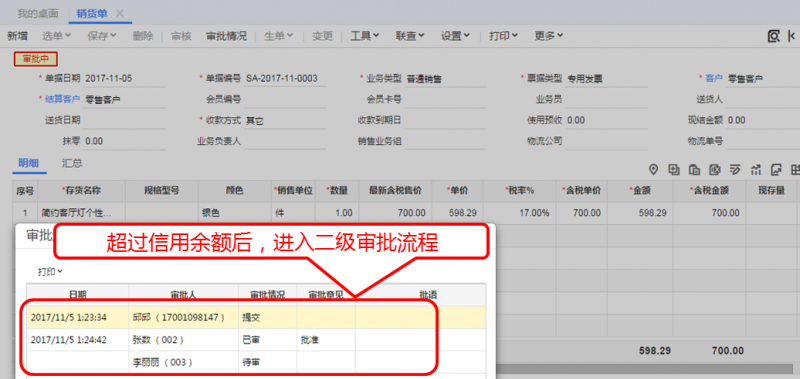Click the 新增 button
This screenshot has width=800, height=379.
[17, 36]
